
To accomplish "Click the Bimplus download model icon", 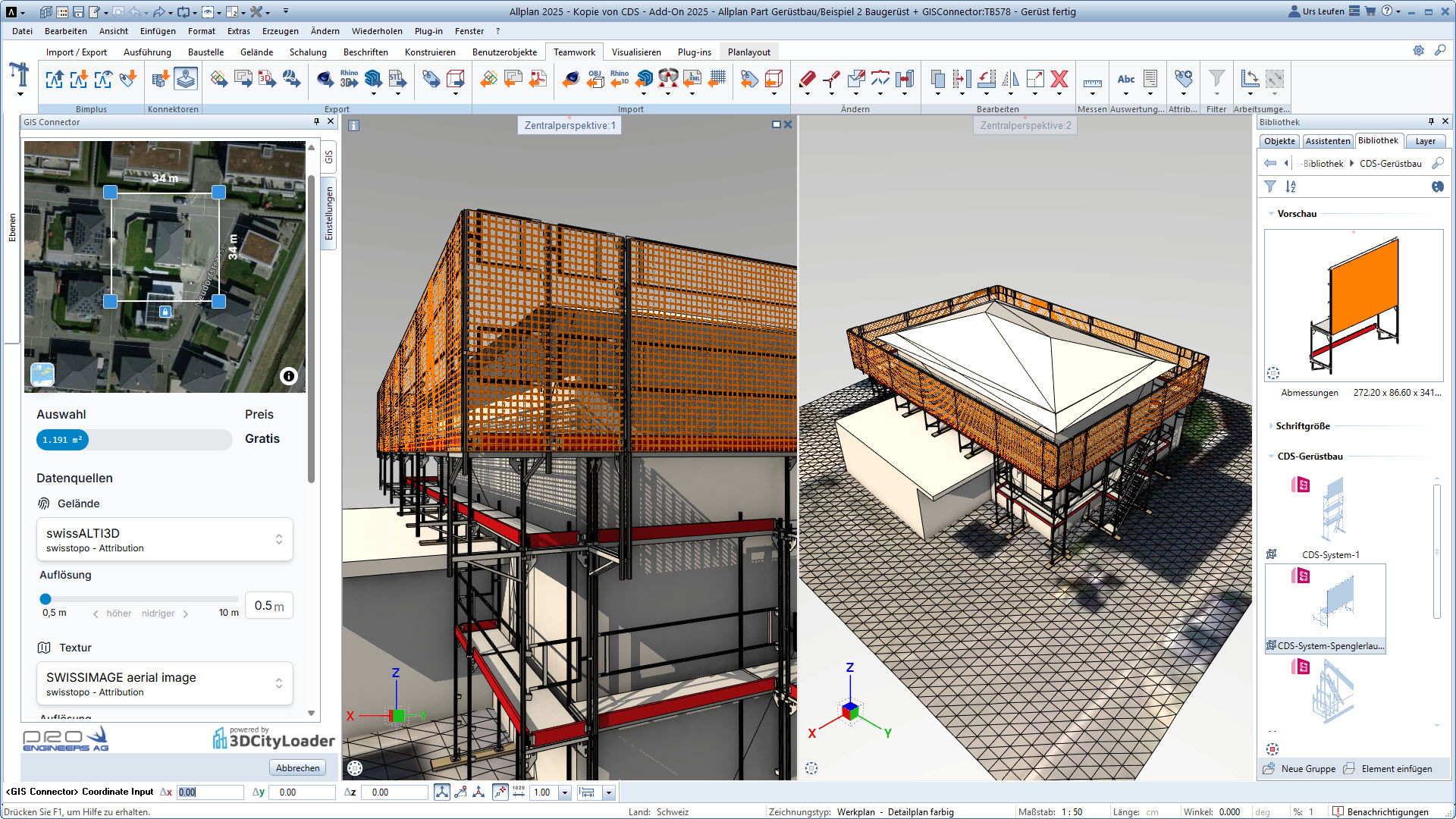I will [79, 78].
